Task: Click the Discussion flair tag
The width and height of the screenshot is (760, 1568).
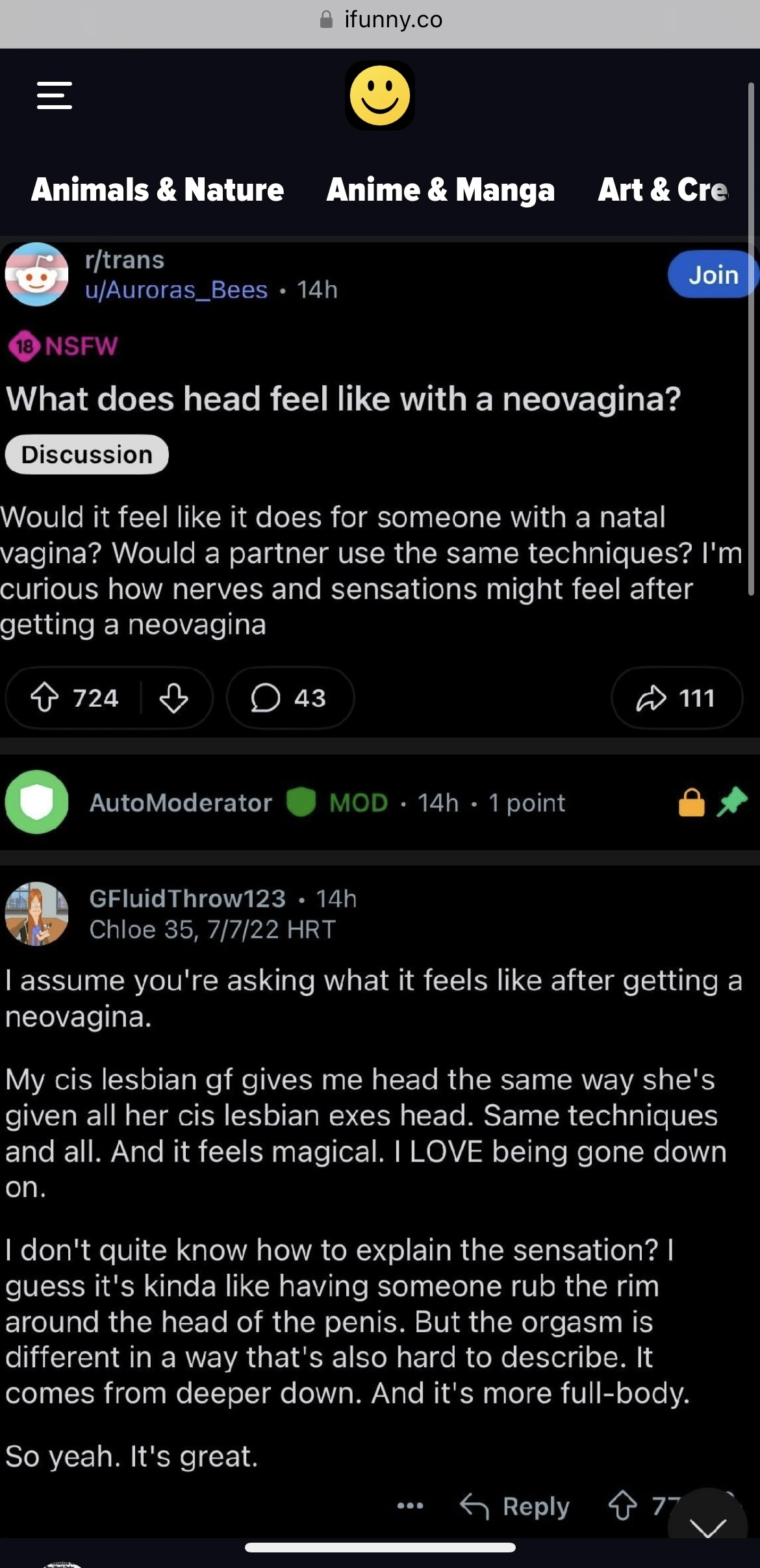Action: (x=87, y=455)
